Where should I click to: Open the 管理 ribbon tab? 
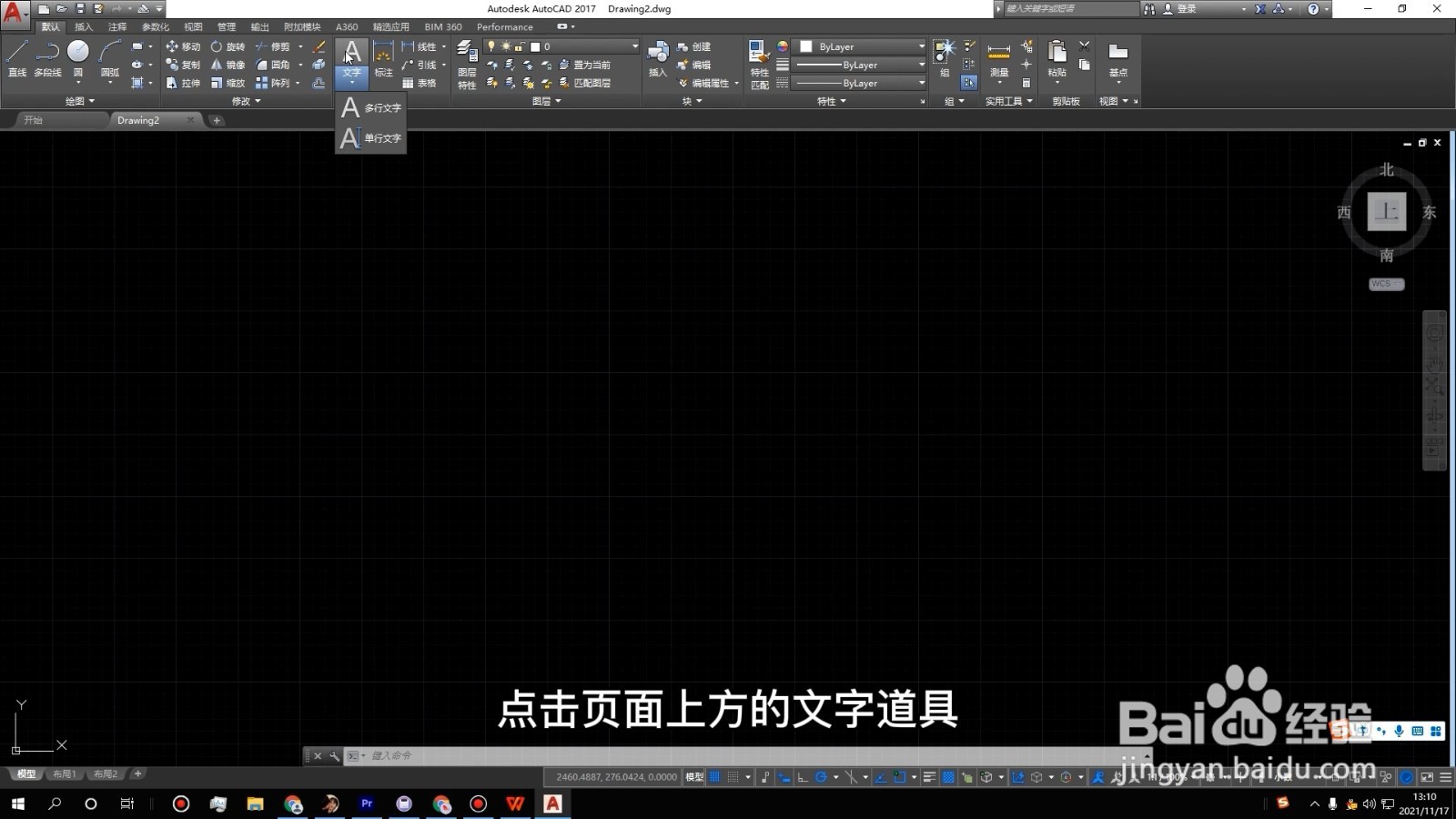227,26
